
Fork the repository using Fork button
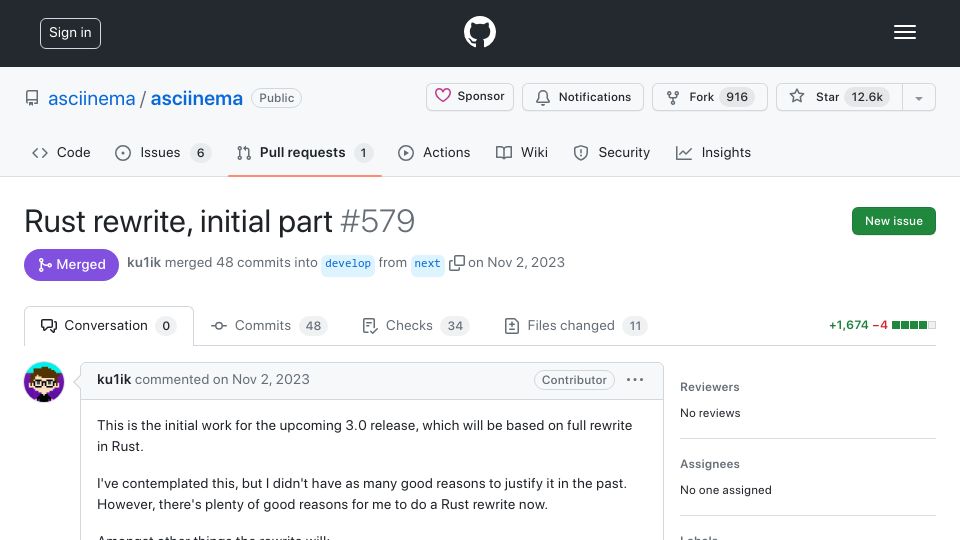[709, 97]
